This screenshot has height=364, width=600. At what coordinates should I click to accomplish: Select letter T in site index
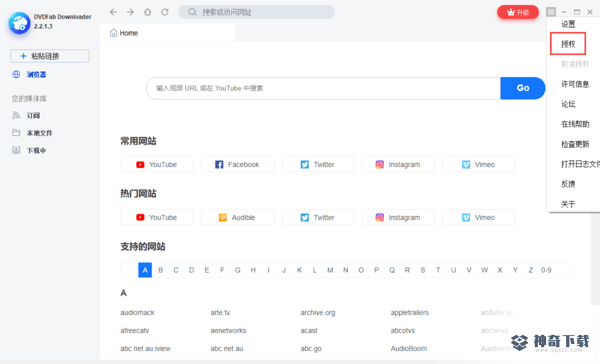click(x=438, y=270)
